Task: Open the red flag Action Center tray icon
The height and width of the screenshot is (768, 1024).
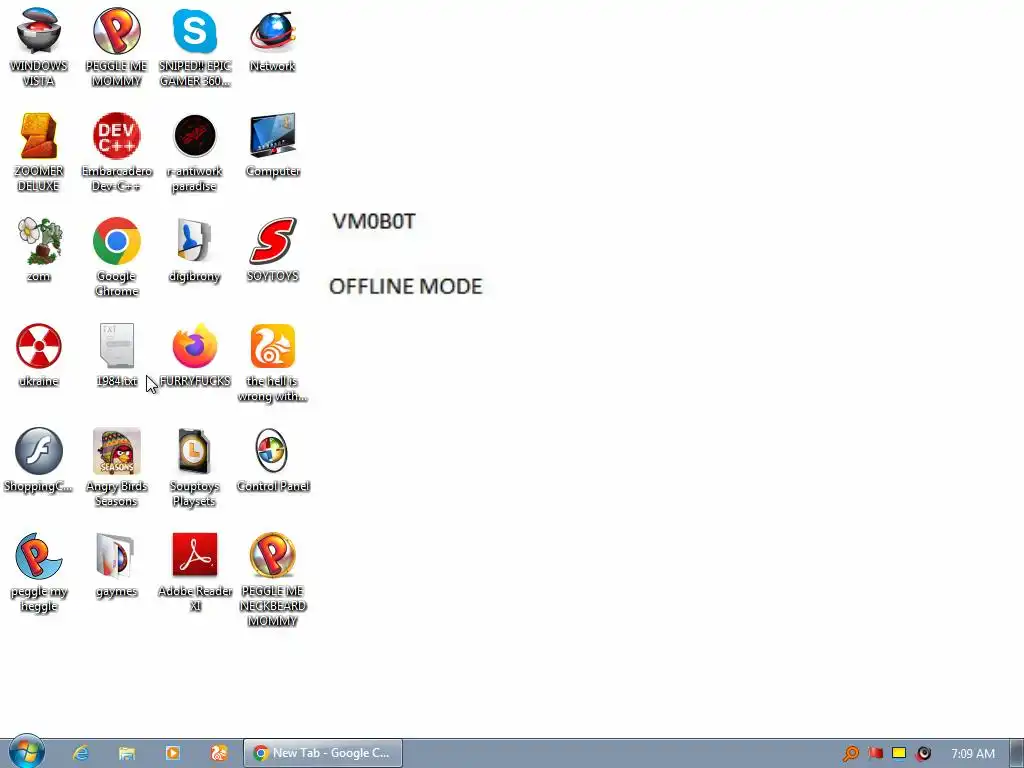Action: (875, 754)
